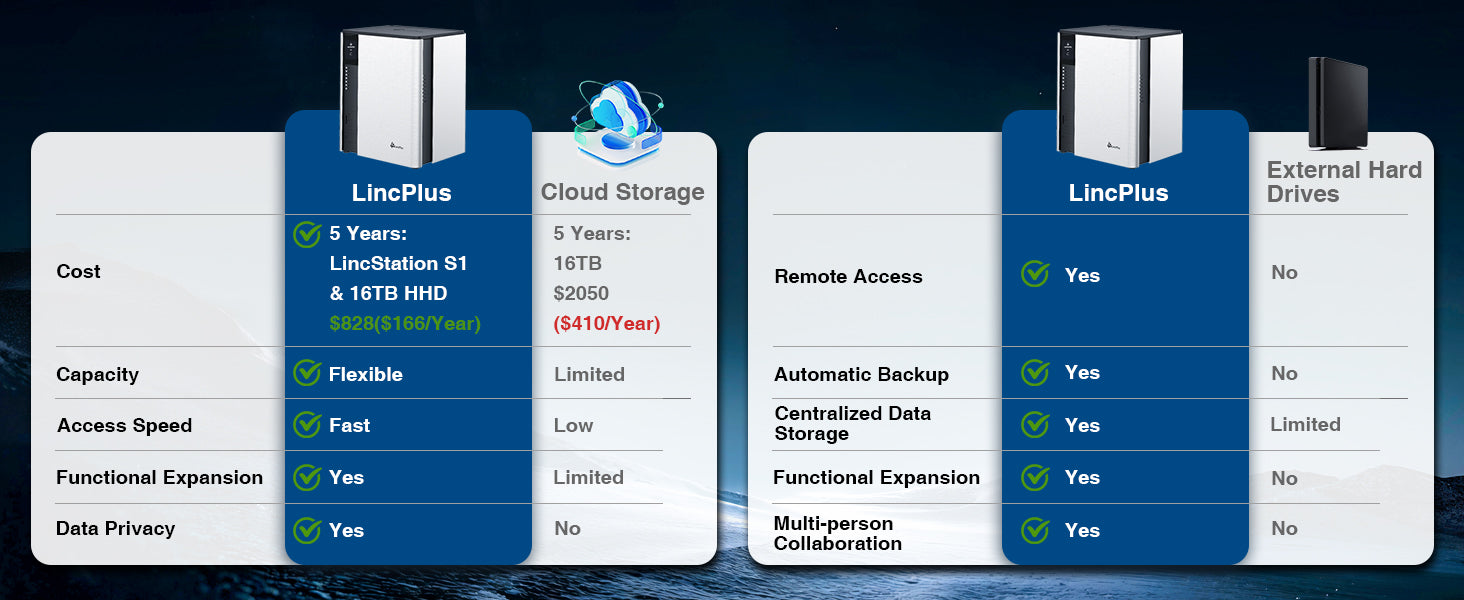Click the LincPlus device image above Remote Access table
Image resolution: width=1464 pixels, height=600 pixels.
tap(1120, 96)
